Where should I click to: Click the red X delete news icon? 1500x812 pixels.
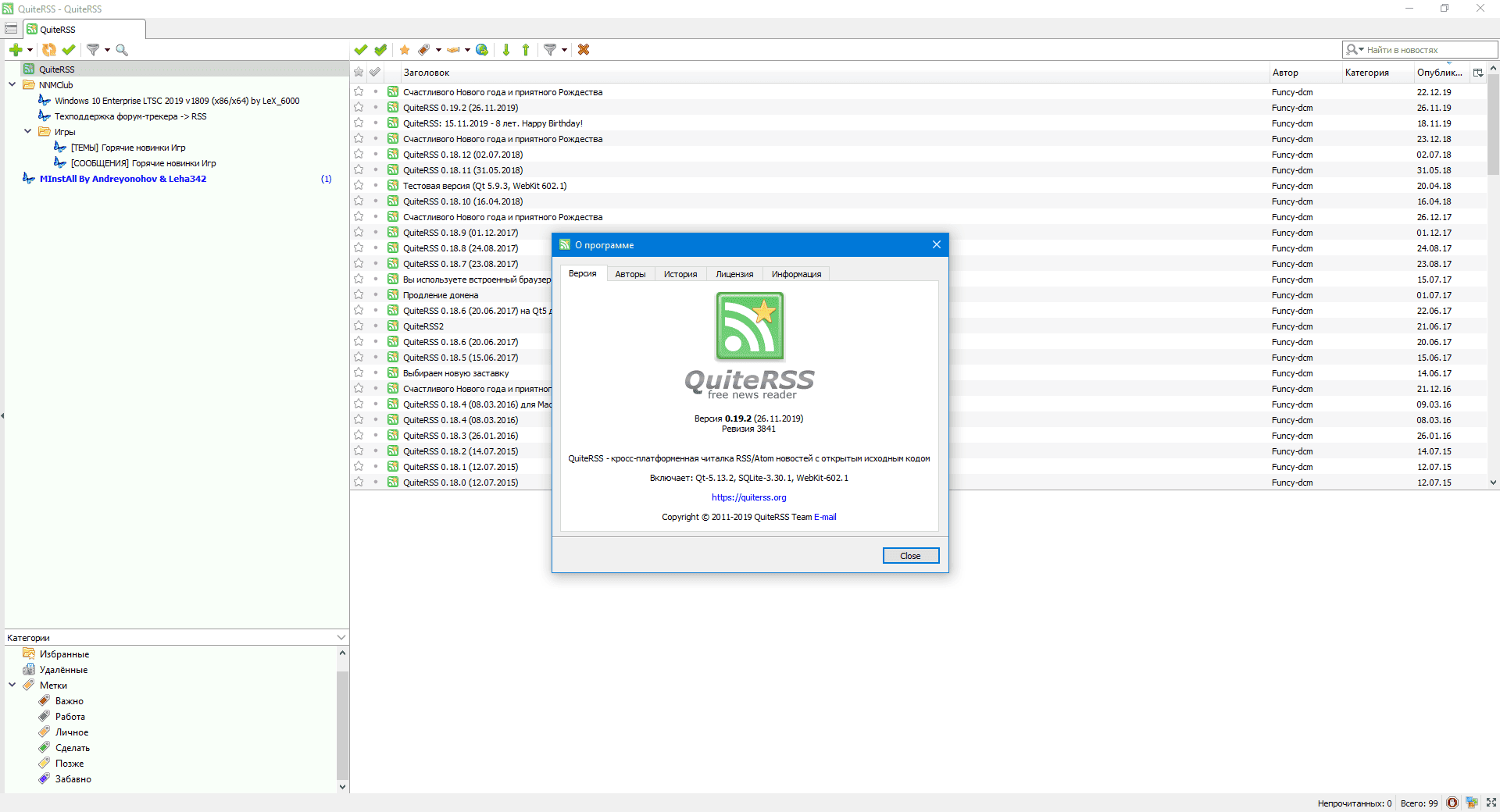pos(584,50)
